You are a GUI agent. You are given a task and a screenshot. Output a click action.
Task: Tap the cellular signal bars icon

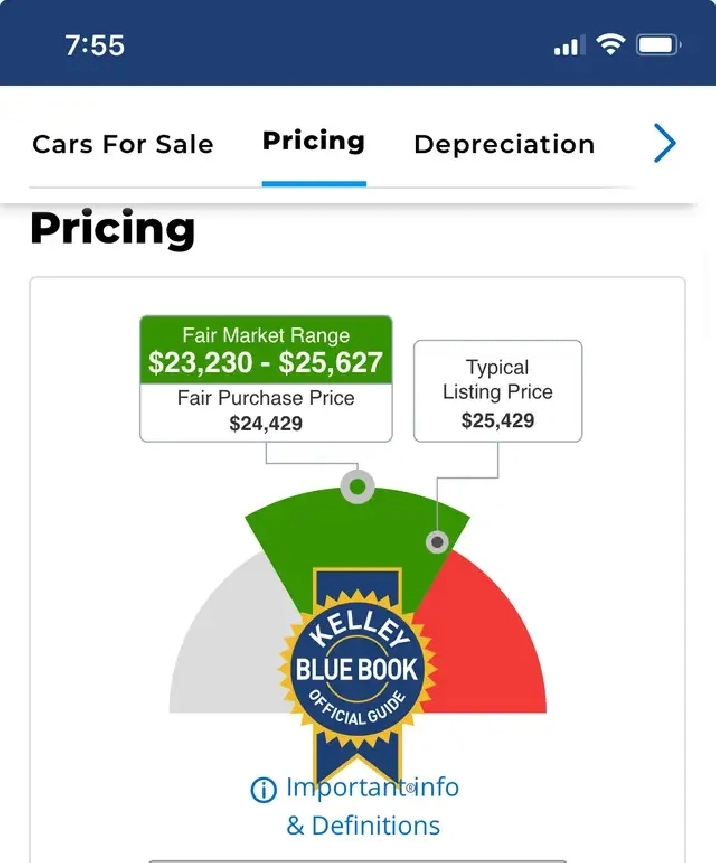pyautogui.click(x=567, y=46)
